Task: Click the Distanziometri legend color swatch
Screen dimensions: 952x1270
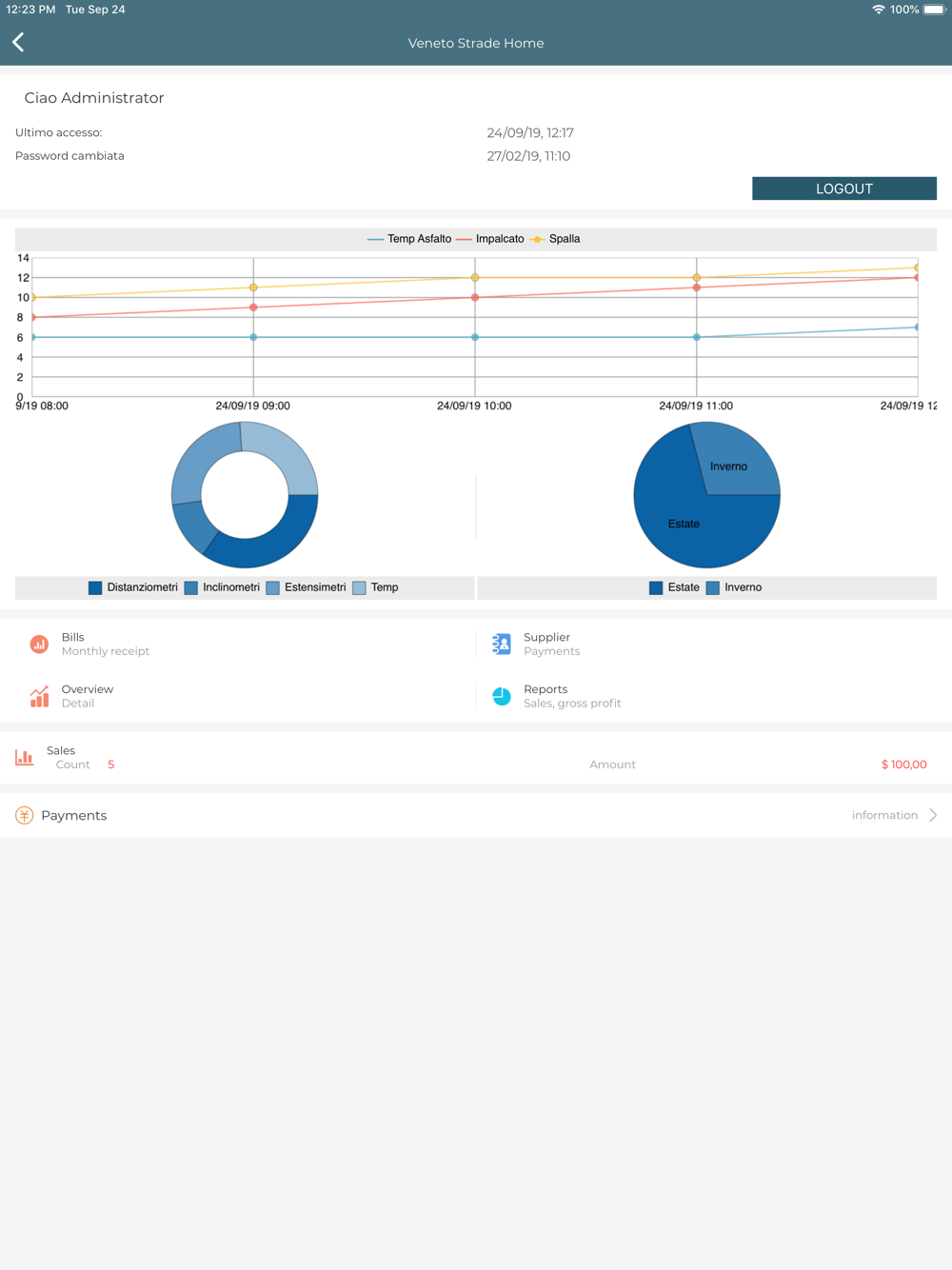Action: 95,587
